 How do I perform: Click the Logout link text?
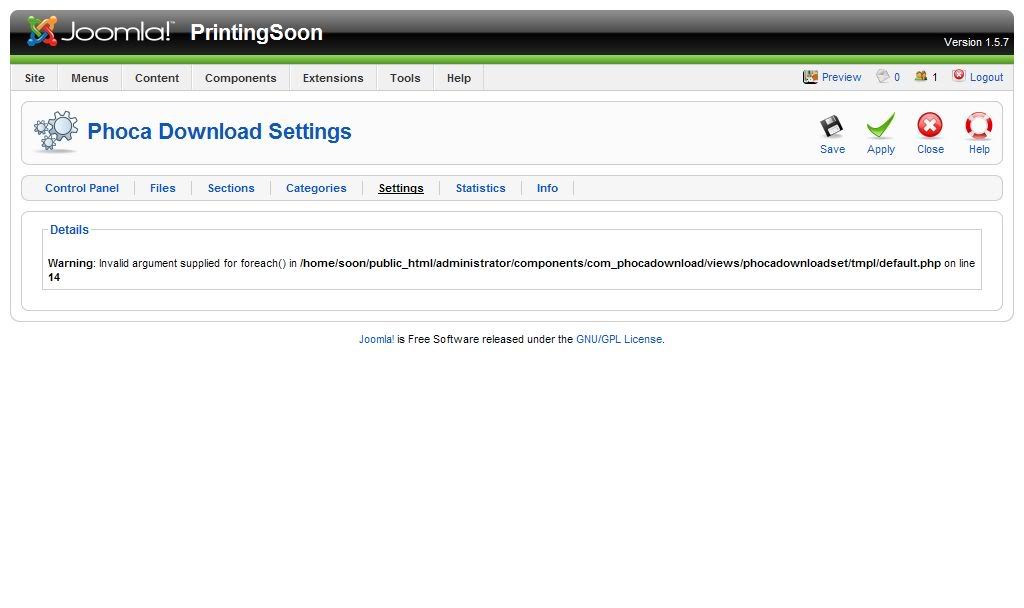[986, 77]
